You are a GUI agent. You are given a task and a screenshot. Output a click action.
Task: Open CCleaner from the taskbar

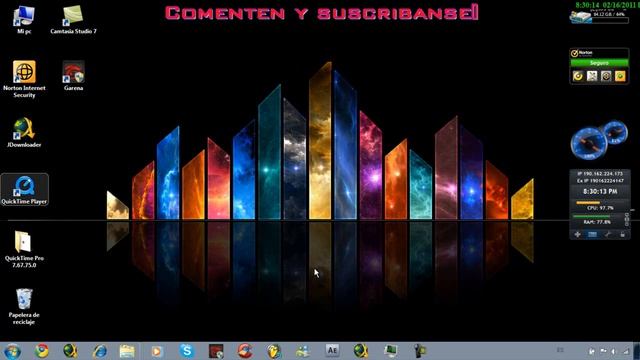point(245,351)
